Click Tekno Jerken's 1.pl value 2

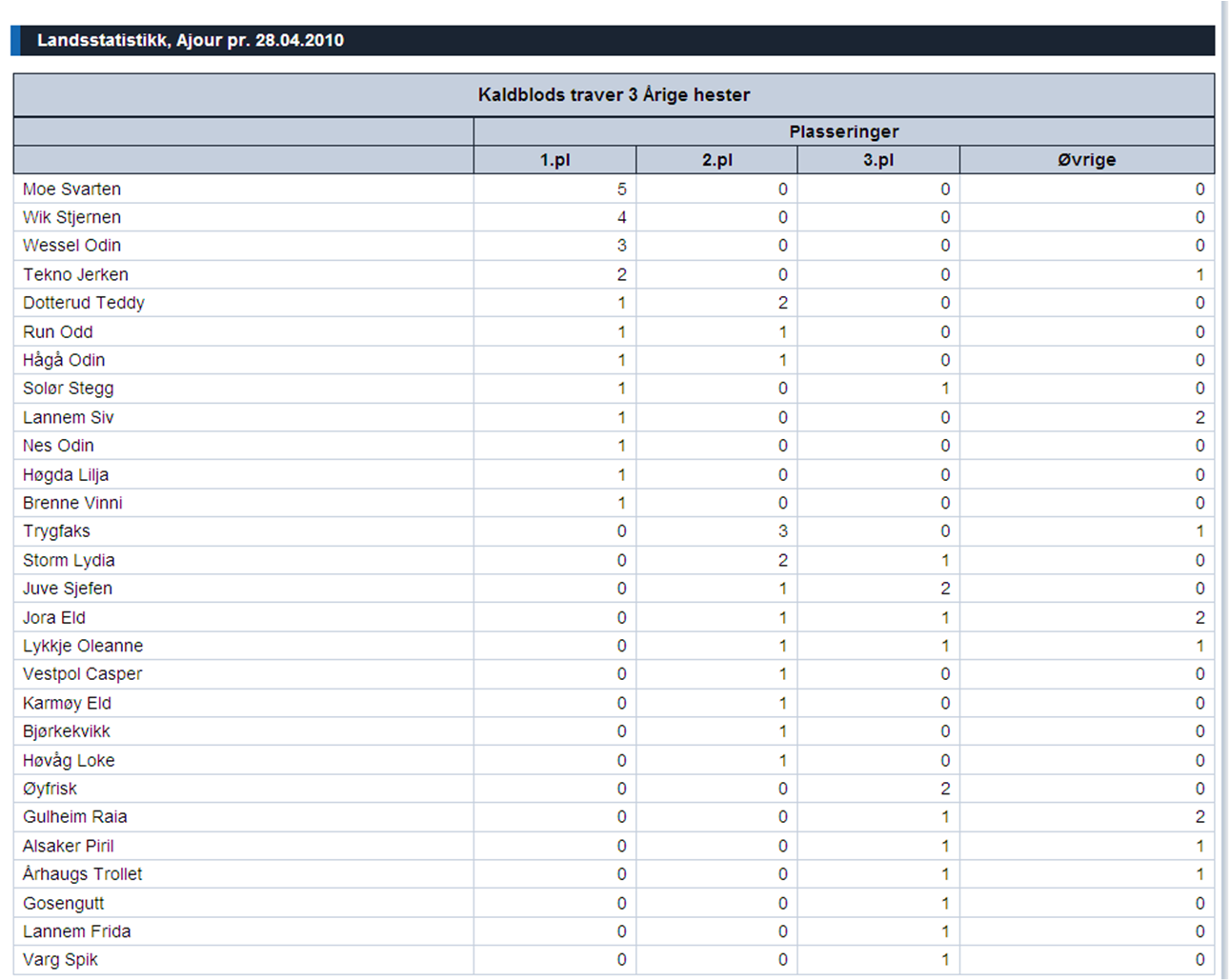[621, 274]
